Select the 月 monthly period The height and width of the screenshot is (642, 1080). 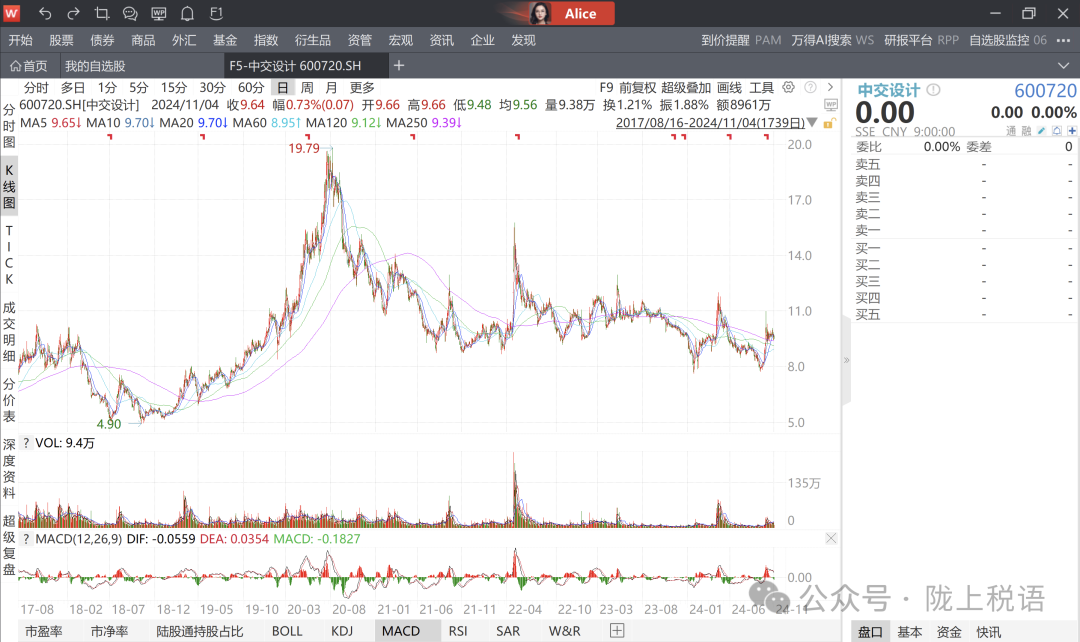click(331, 87)
